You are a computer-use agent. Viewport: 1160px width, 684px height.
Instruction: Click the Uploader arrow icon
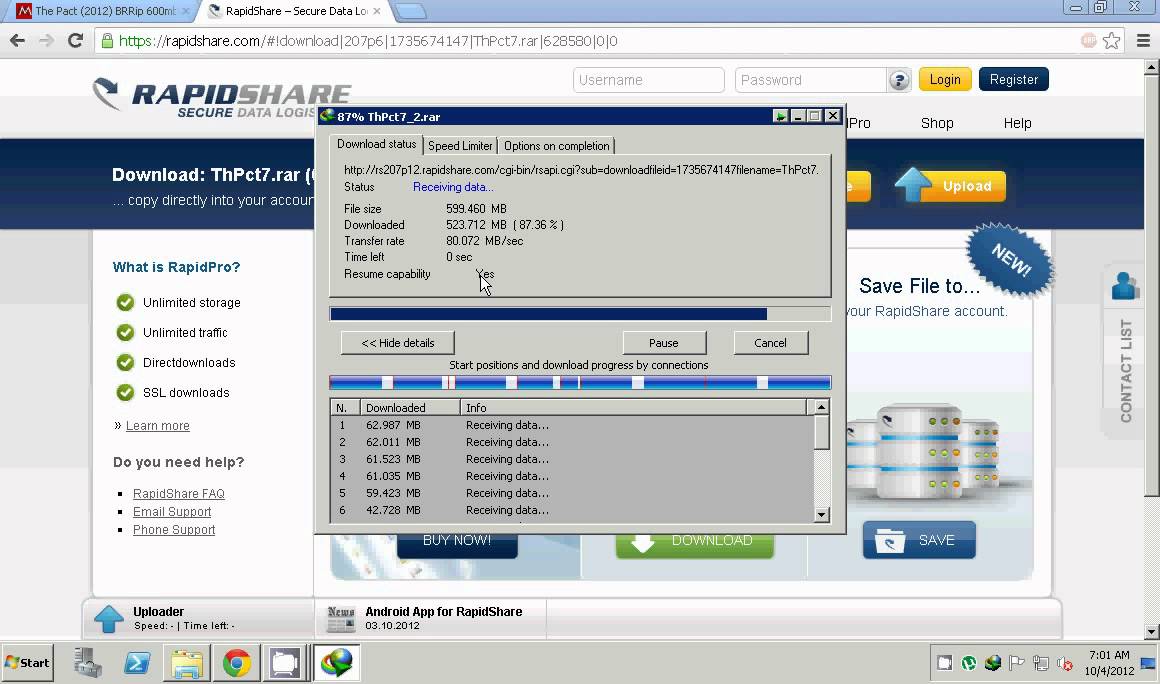pos(109,619)
